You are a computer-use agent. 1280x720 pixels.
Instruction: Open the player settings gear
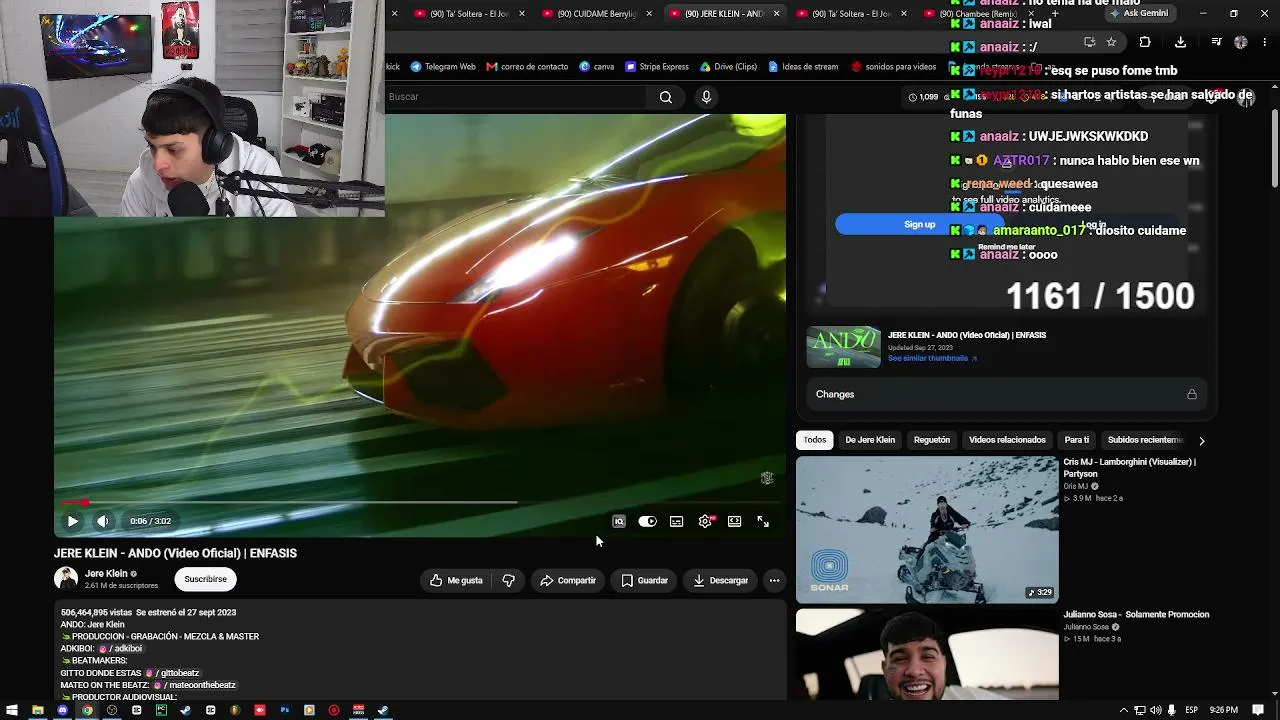pyautogui.click(x=705, y=521)
